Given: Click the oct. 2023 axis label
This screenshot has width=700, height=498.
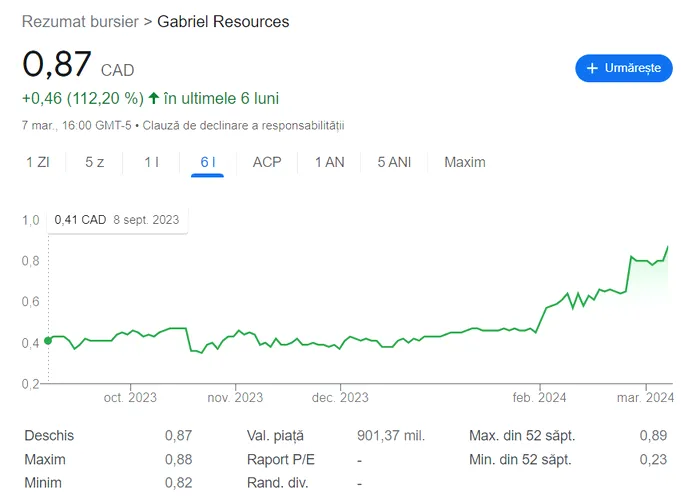Looking at the screenshot, I should [130, 397].
